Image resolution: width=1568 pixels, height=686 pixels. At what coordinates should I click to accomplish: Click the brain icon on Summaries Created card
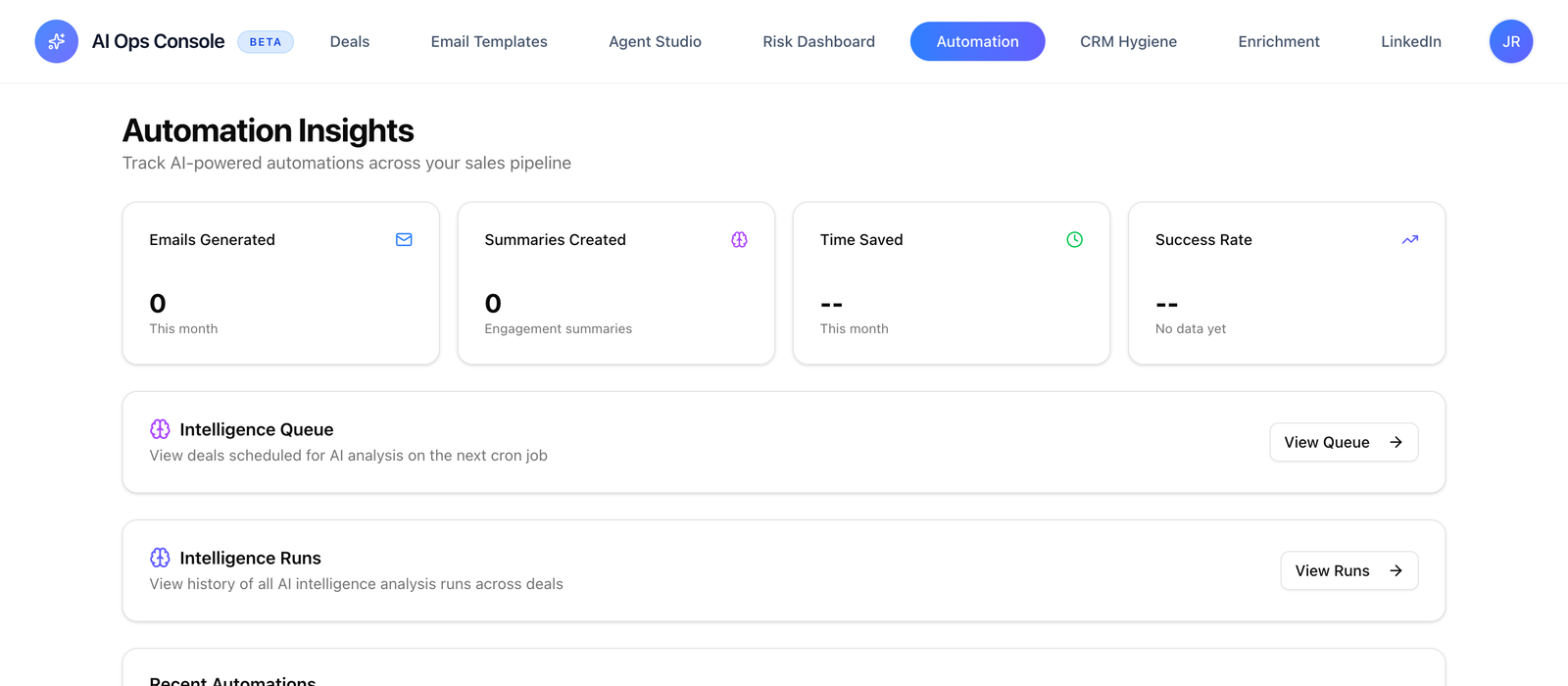(739, 239)
